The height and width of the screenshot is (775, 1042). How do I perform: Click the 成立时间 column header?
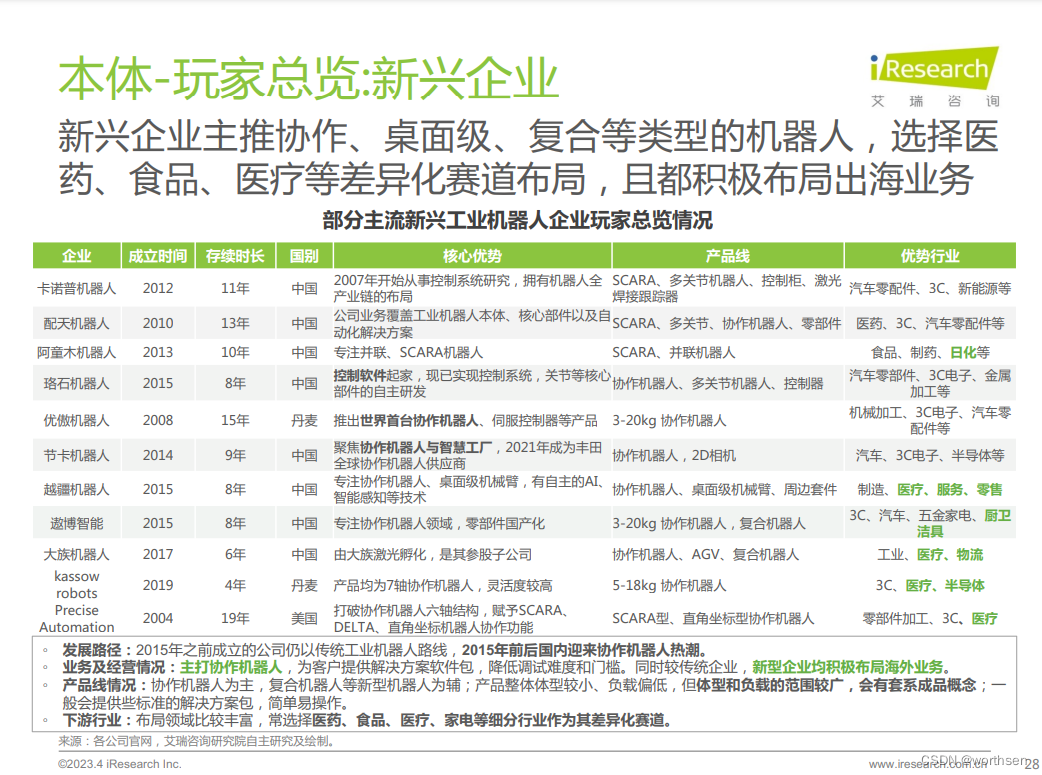point(157,256)
